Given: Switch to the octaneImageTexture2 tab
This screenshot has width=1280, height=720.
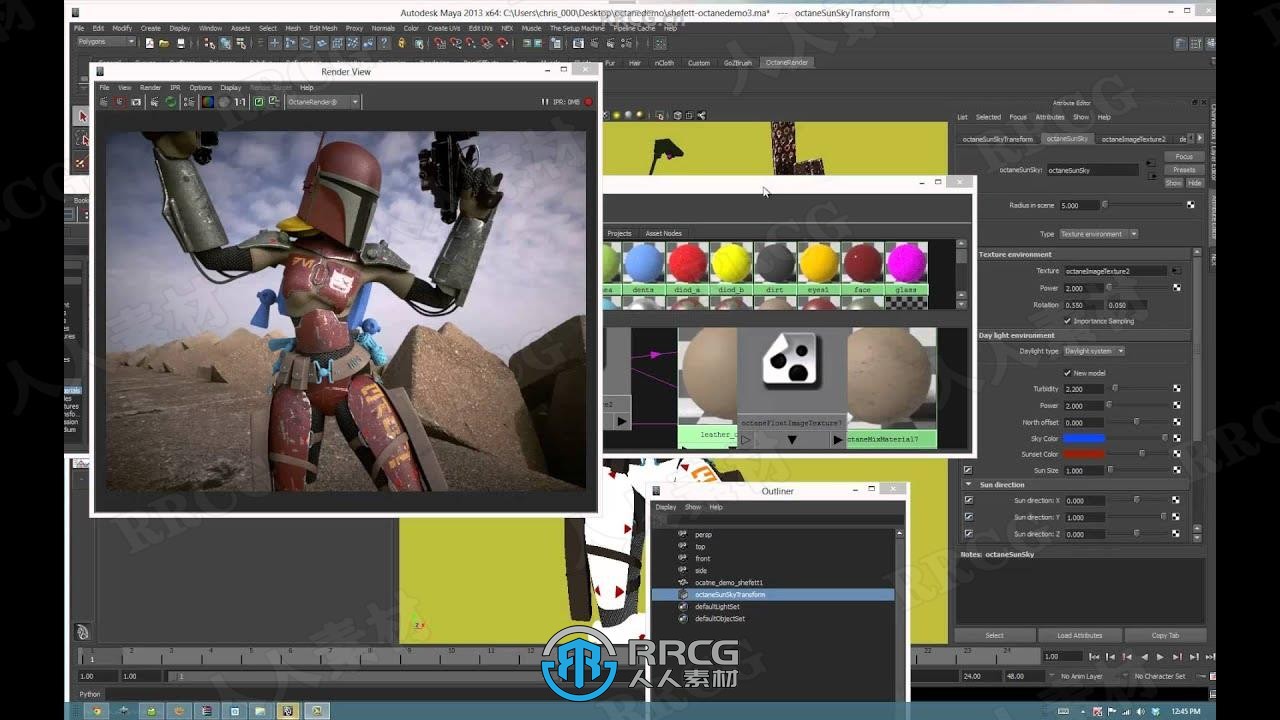Looking at the screenshot, I should [1133, 139].
